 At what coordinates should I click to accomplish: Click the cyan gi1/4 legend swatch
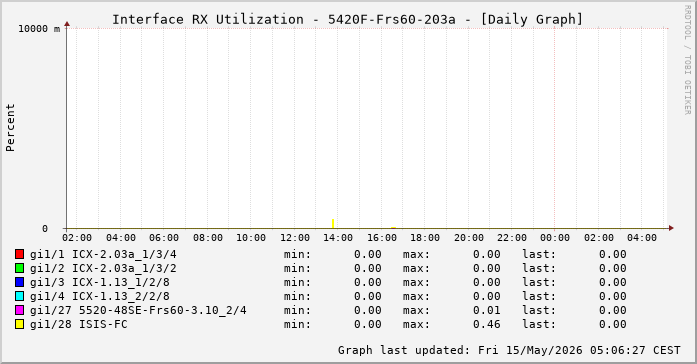click(x=19, y=296)
